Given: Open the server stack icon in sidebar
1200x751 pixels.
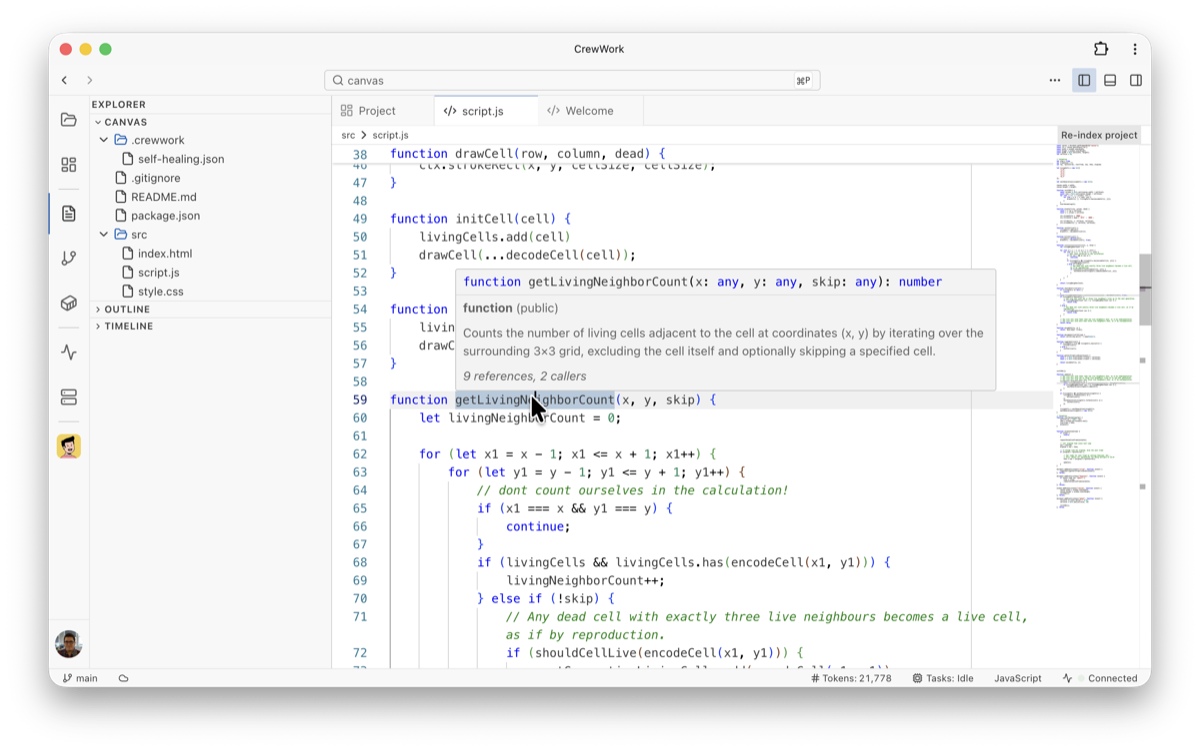Looking at the screenshot, I should 68,397.
